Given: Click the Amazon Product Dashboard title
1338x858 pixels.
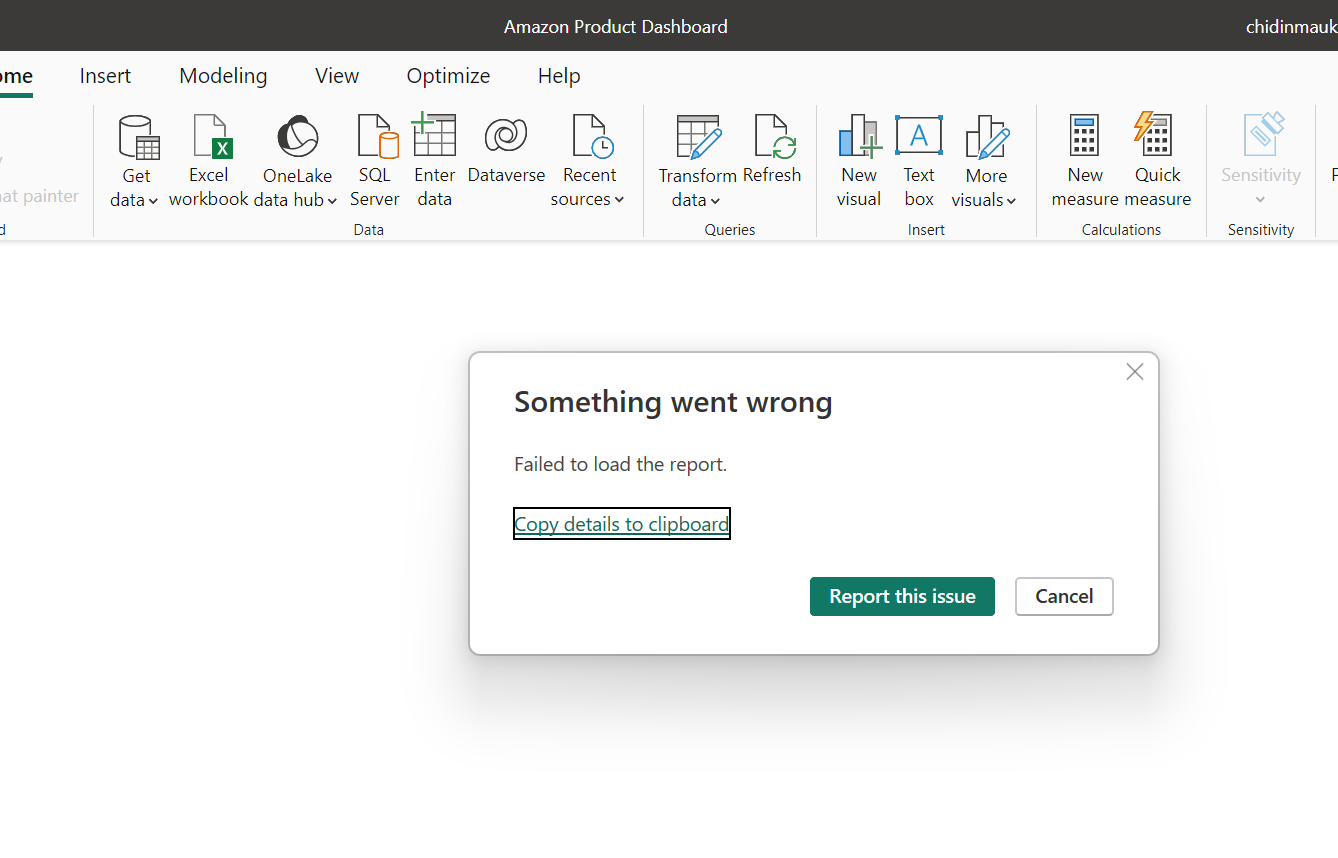Looking at the screenshot, I should pos(616,27).
